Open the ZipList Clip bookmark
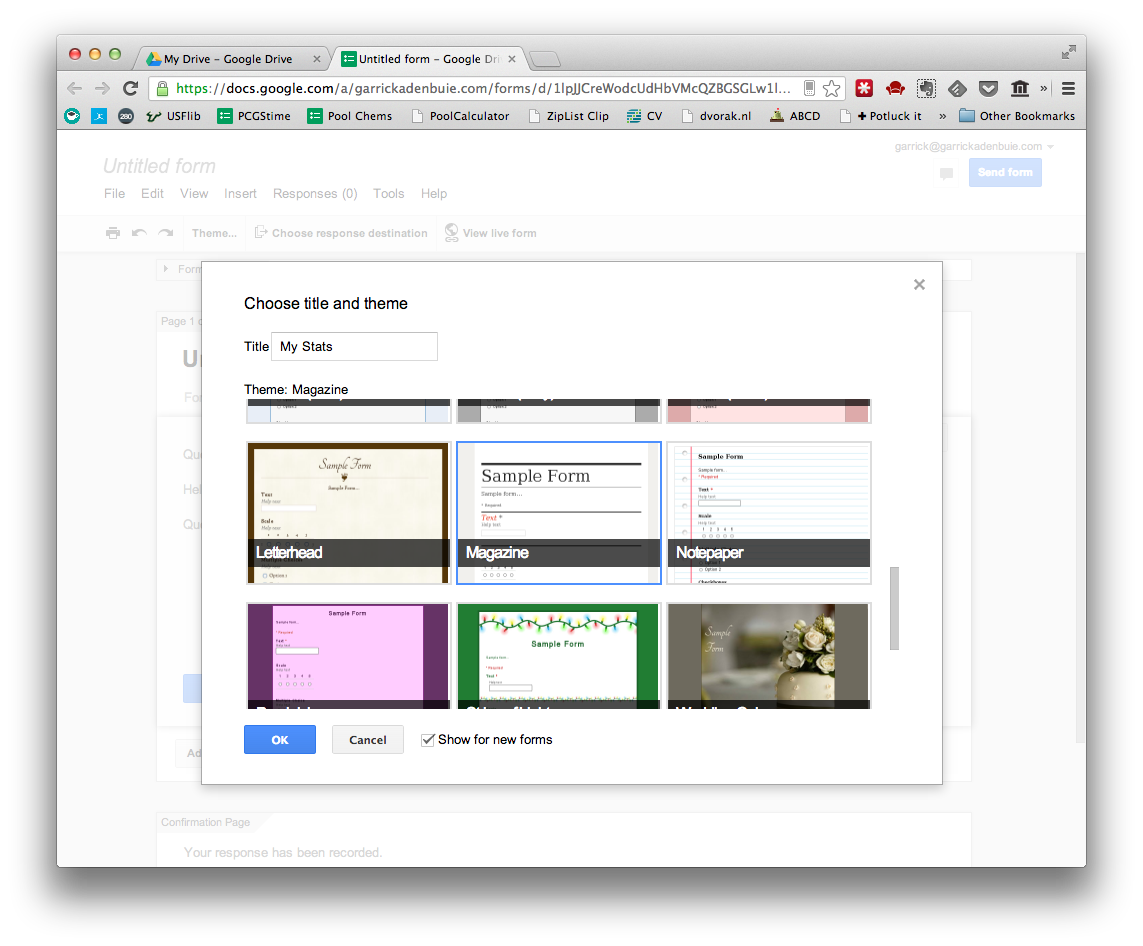The height and width of the screenshot is (946, 1143). [569, 116]
